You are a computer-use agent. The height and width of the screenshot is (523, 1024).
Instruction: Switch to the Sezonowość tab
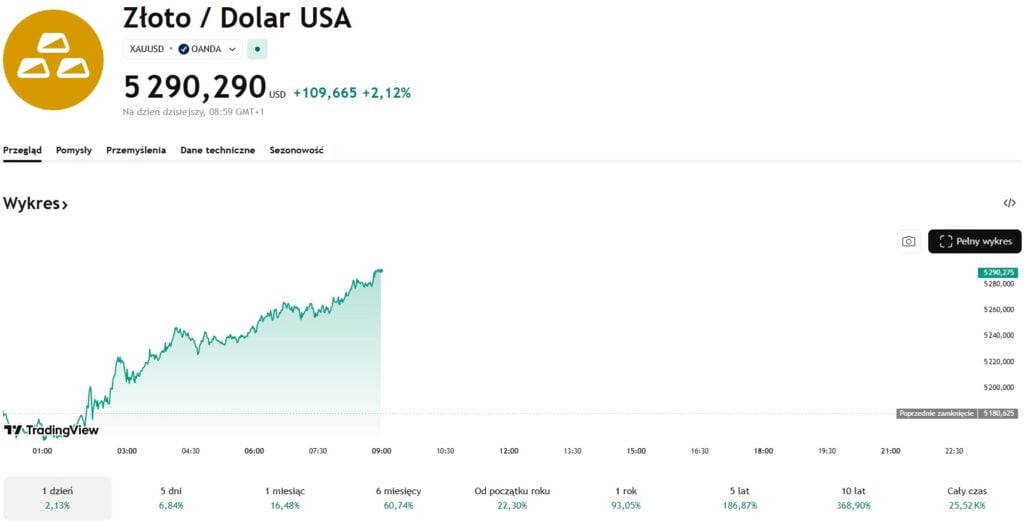coord(296,150)
